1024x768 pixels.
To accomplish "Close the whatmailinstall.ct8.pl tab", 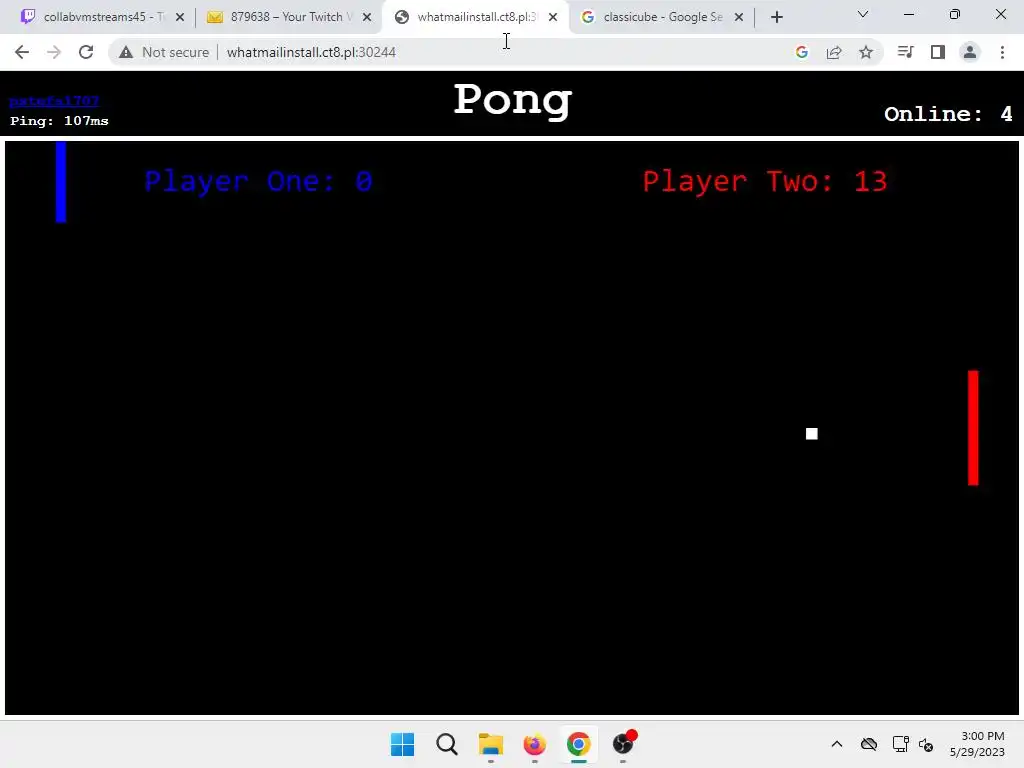I will [x=553, y=17].
